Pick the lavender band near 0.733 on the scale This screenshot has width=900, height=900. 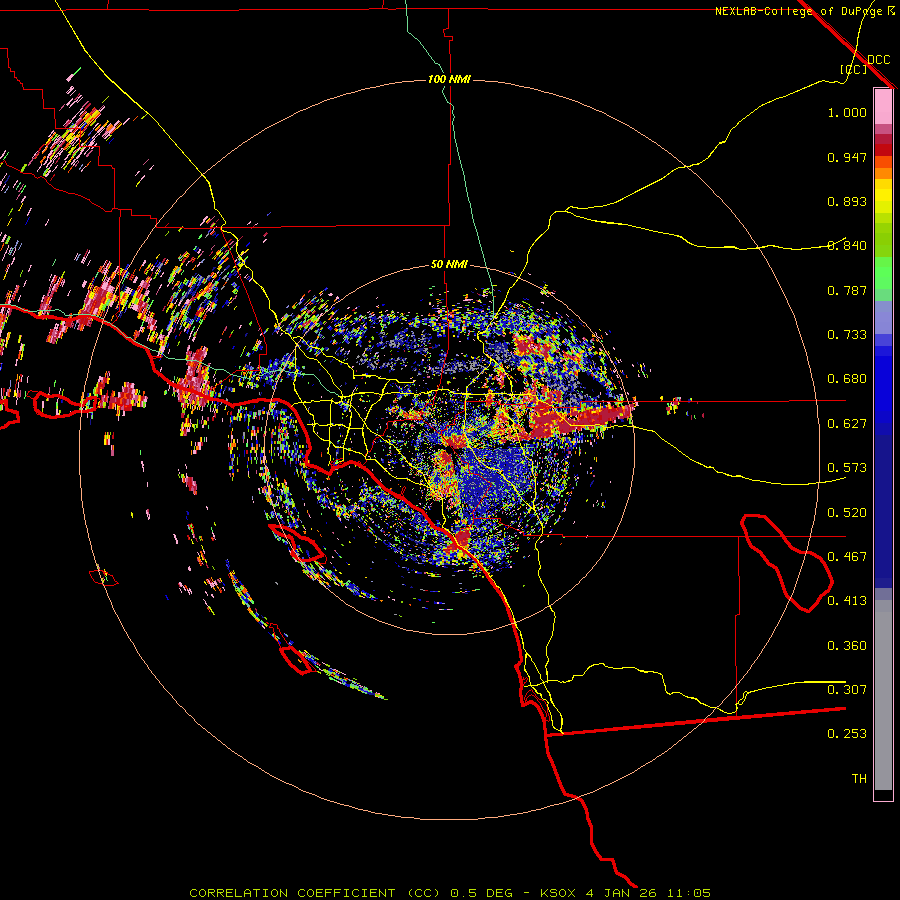(883, 317)
